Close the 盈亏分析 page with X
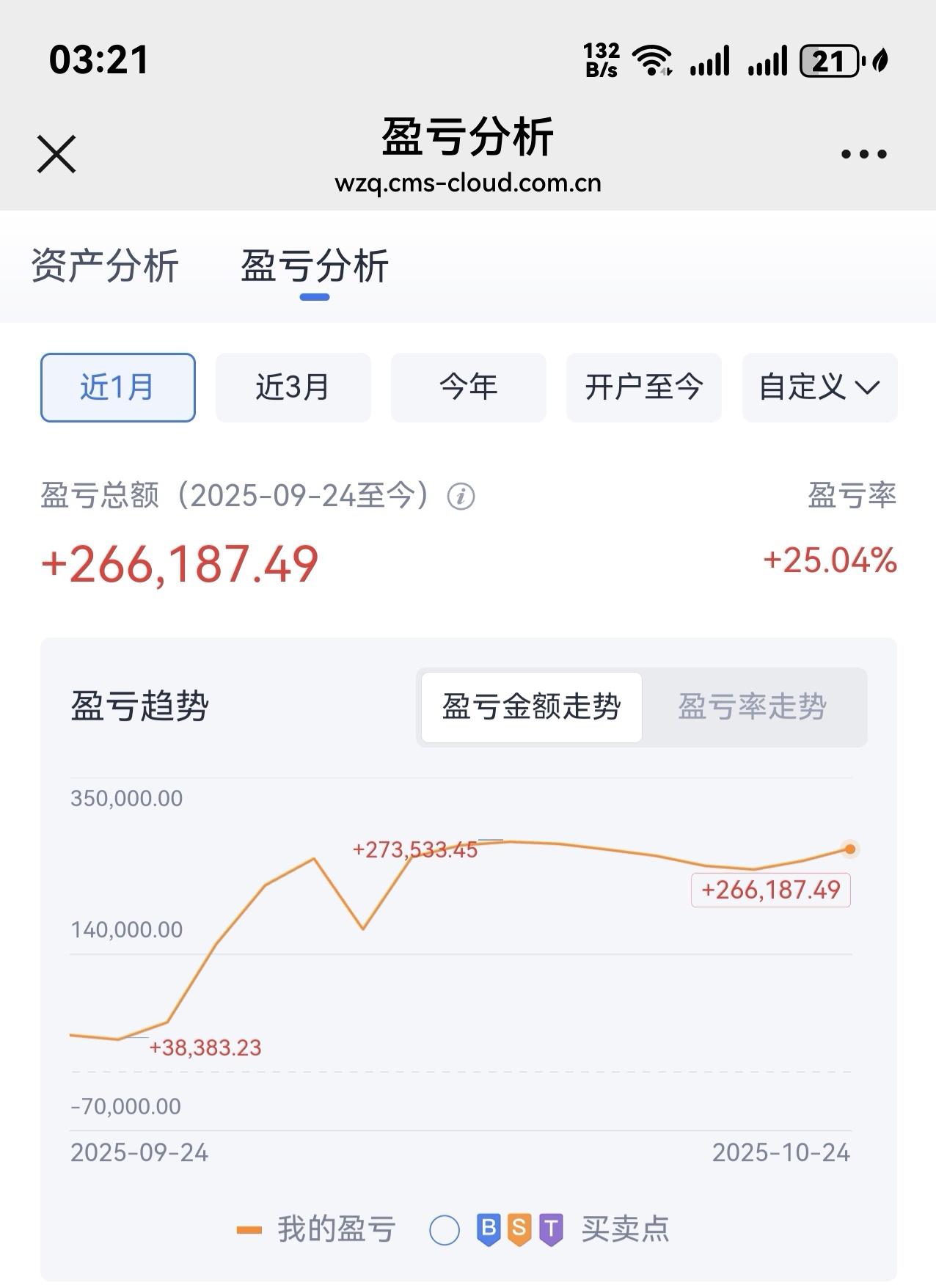 pyautogui.click(x=56, y=154)
